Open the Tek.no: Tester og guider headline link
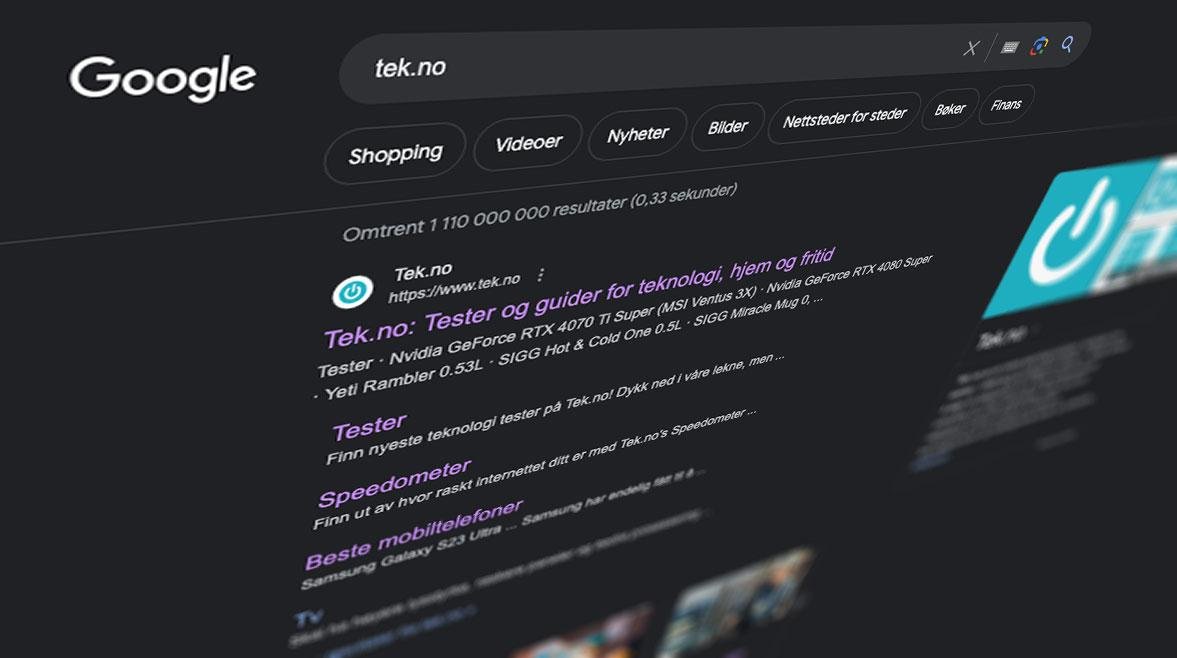The height and width of the screenshot is (658, 1177). tap(579, 298)
